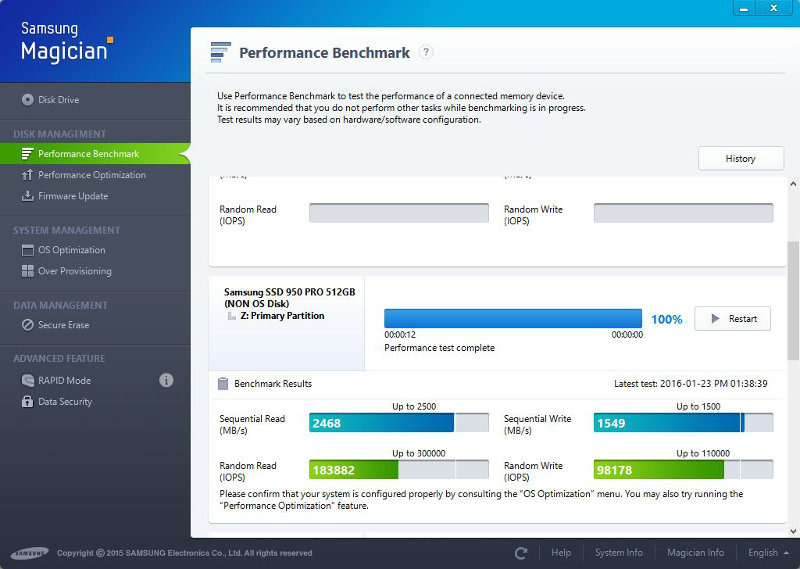800x569 pixels.
Task: Click the Samsung logo in footer
Action: [30, 553]
